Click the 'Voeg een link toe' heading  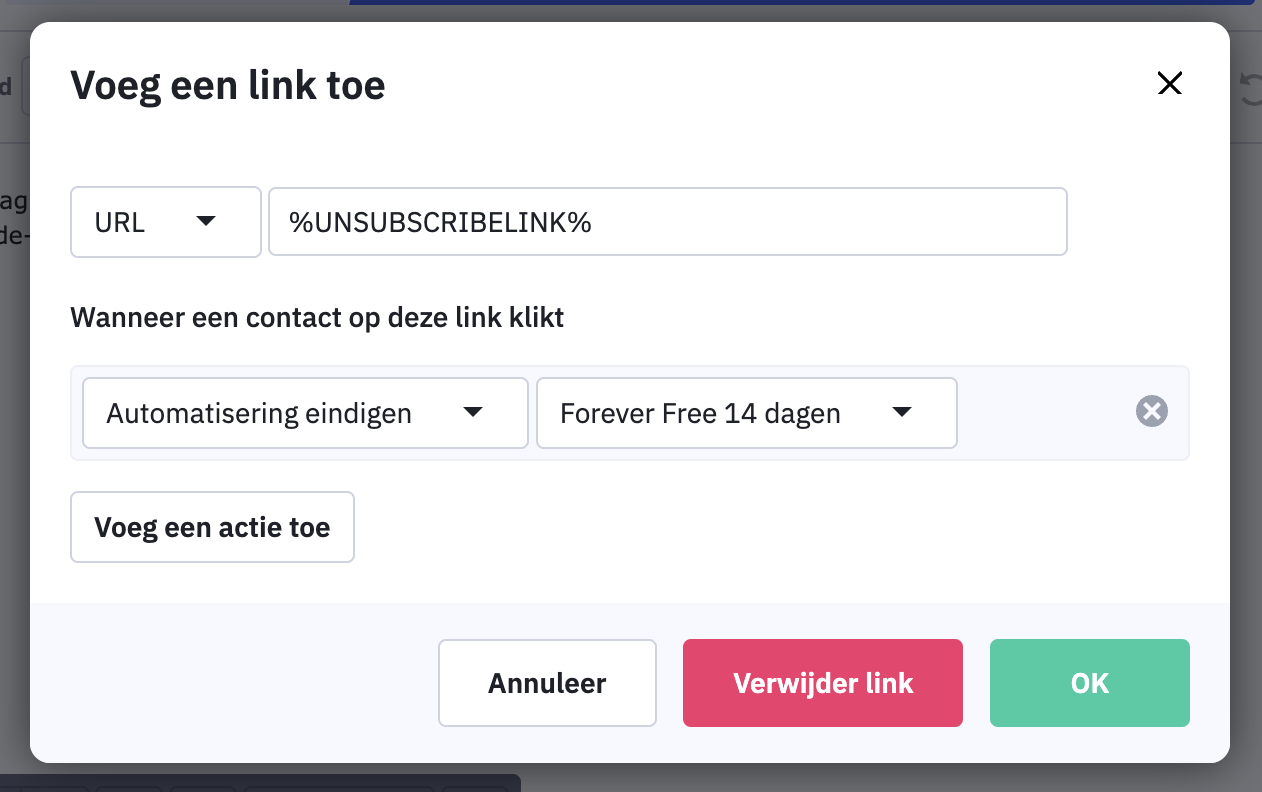(x=228, y=85)
